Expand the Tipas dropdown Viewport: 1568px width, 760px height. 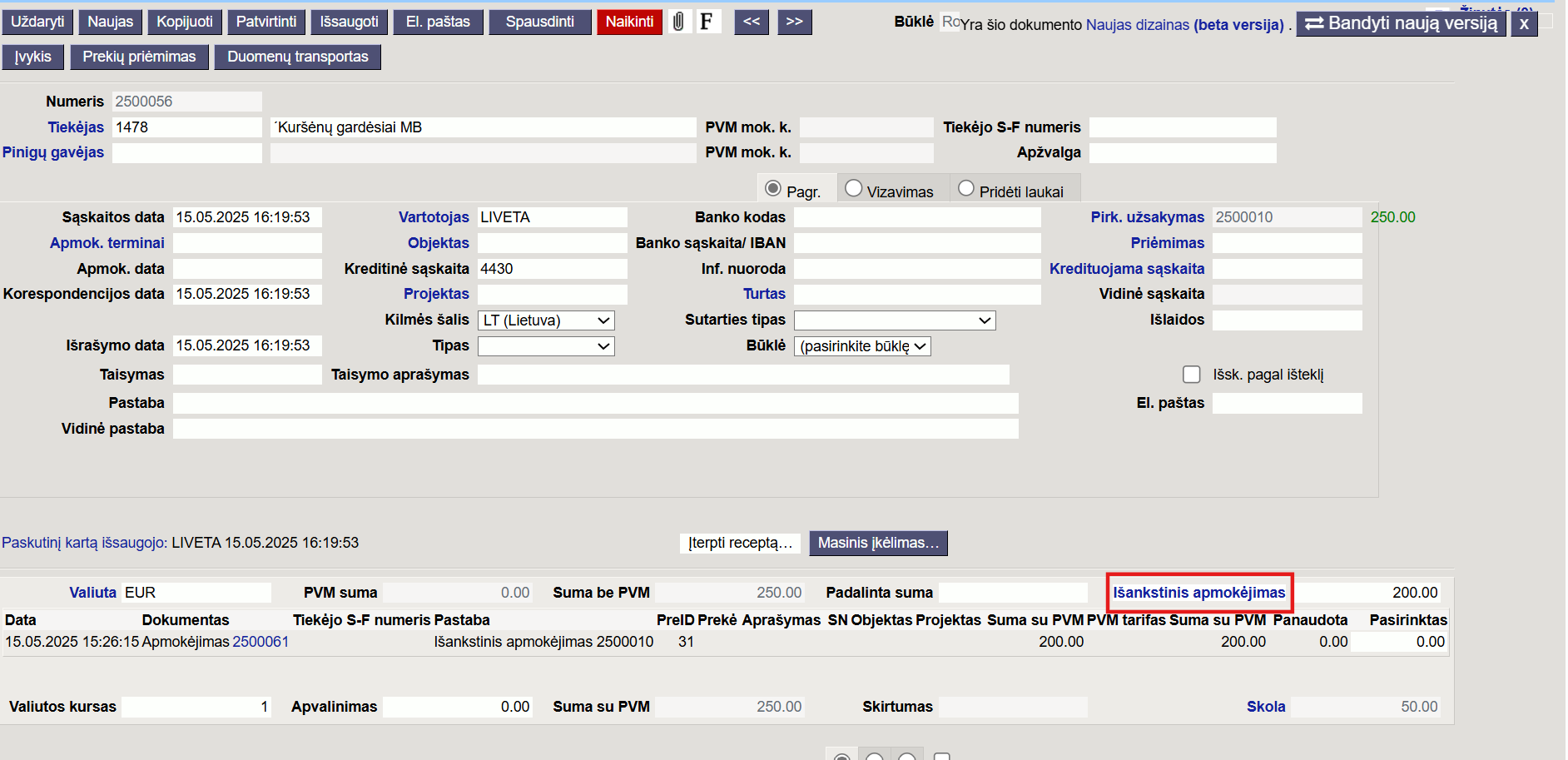click(546, 346)
